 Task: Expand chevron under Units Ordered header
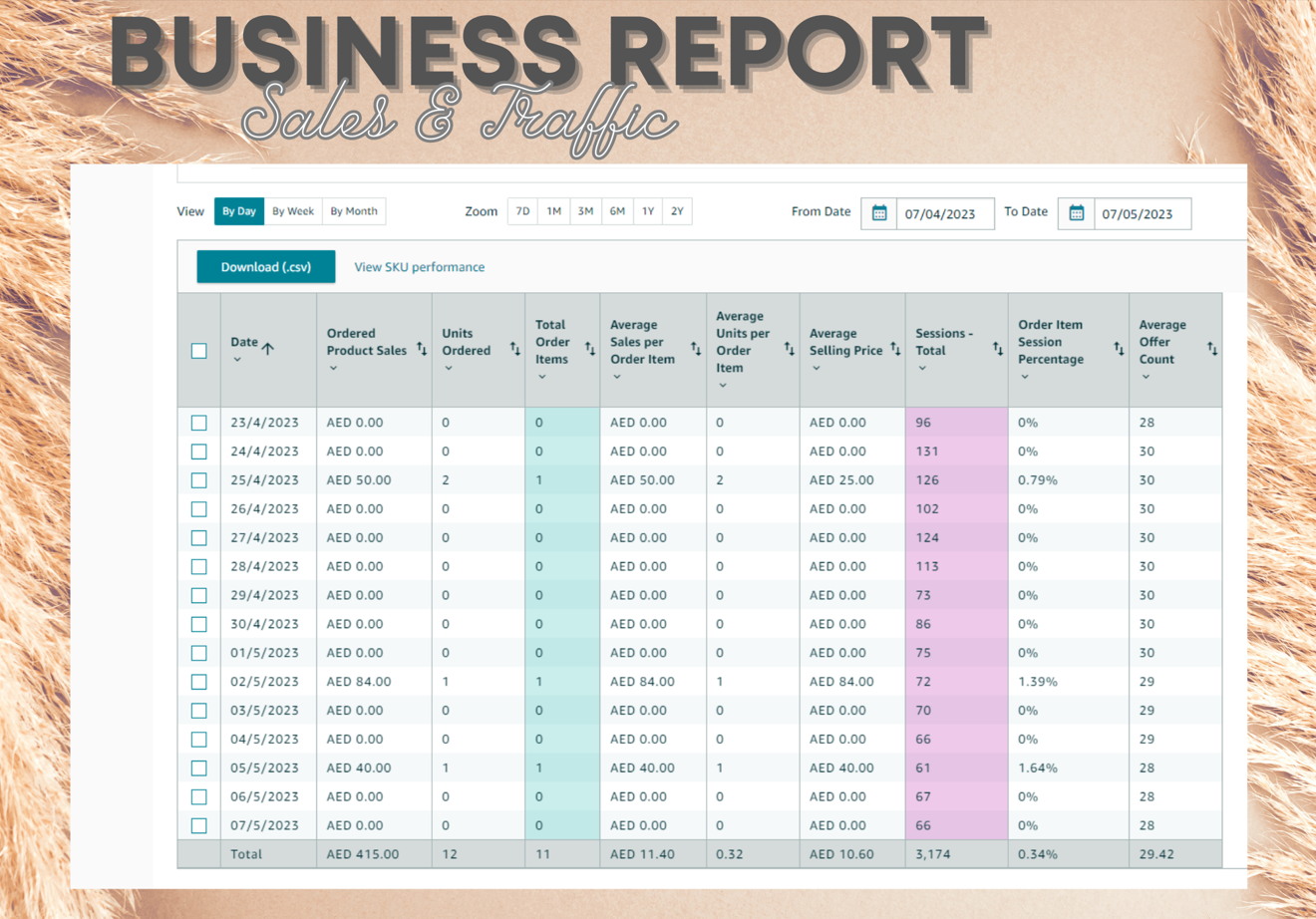click(449, 368)
